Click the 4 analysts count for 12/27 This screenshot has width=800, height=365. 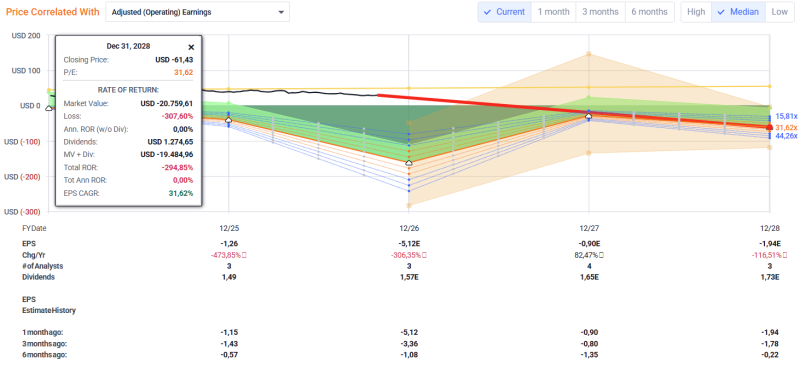(589, 266)
